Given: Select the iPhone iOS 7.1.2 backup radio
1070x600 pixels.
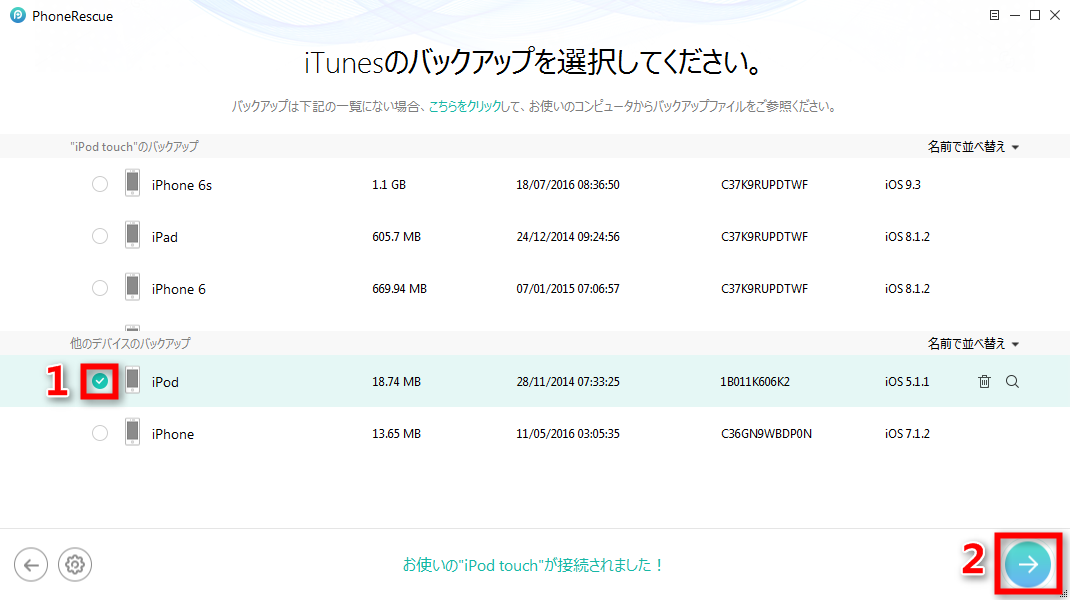Looking at the screenshot, I should tap(100, 433).
